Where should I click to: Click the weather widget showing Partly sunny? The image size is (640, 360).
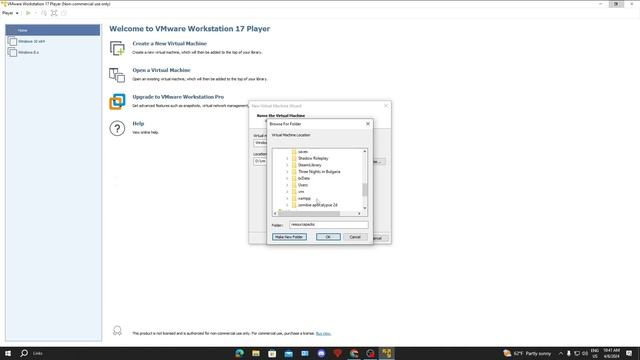point(527,353)
